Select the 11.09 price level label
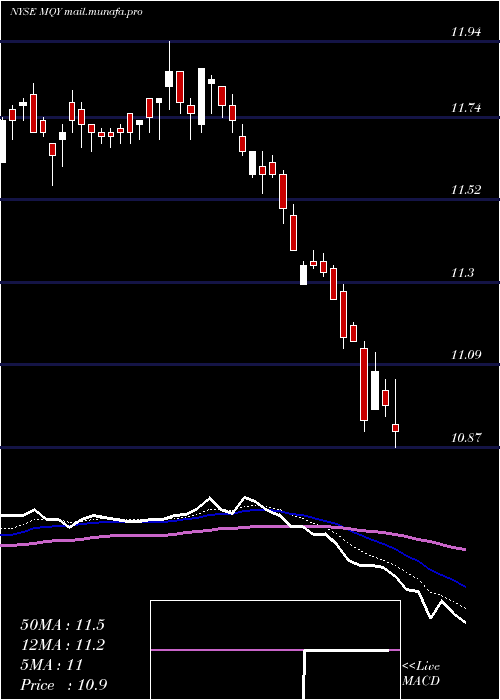 466,355
